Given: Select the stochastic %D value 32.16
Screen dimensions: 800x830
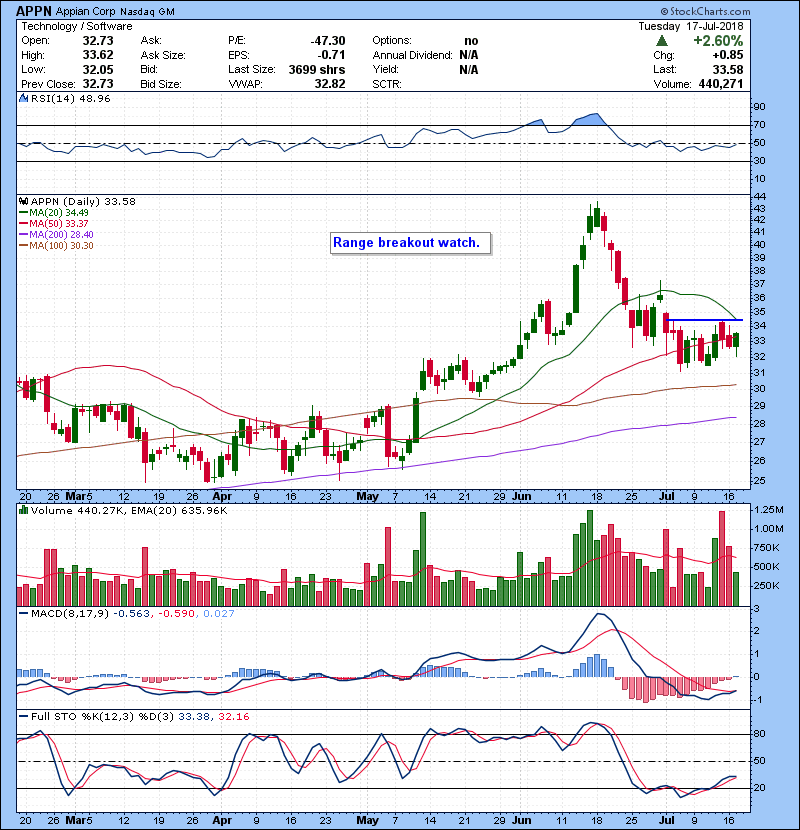Looking at the screenshot, I should coord(233,717).
